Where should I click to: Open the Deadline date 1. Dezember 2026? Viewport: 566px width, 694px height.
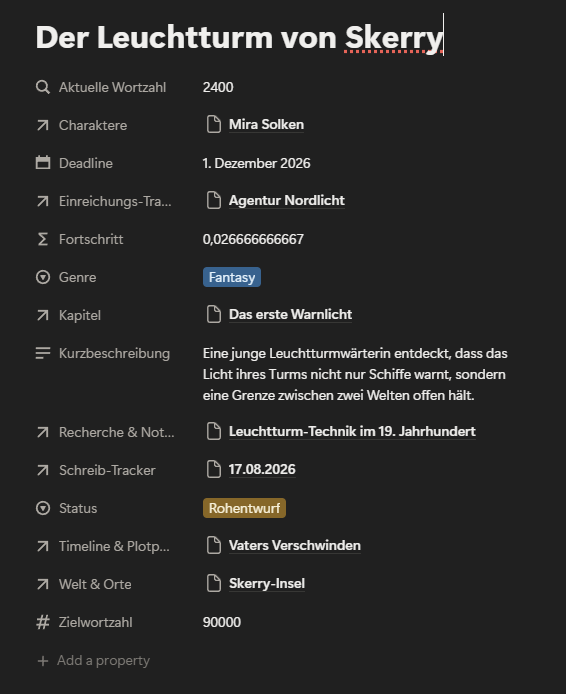click(257, 163)
